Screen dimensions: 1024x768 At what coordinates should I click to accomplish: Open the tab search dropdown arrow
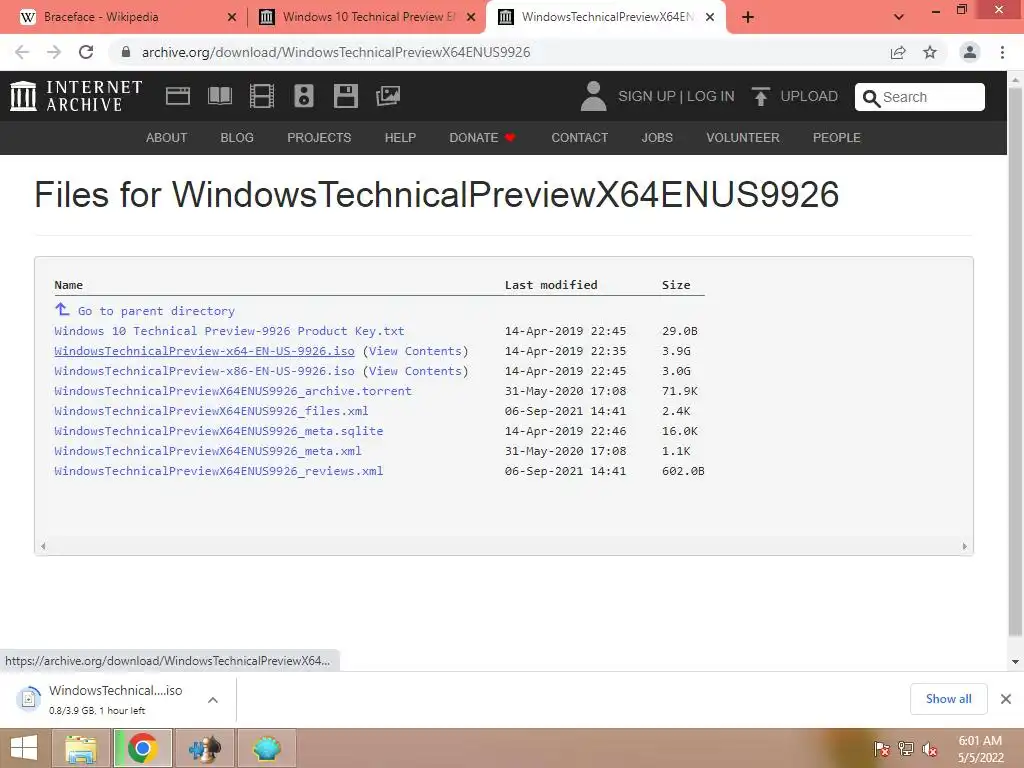pyautogui.click(x=899, y=17)
